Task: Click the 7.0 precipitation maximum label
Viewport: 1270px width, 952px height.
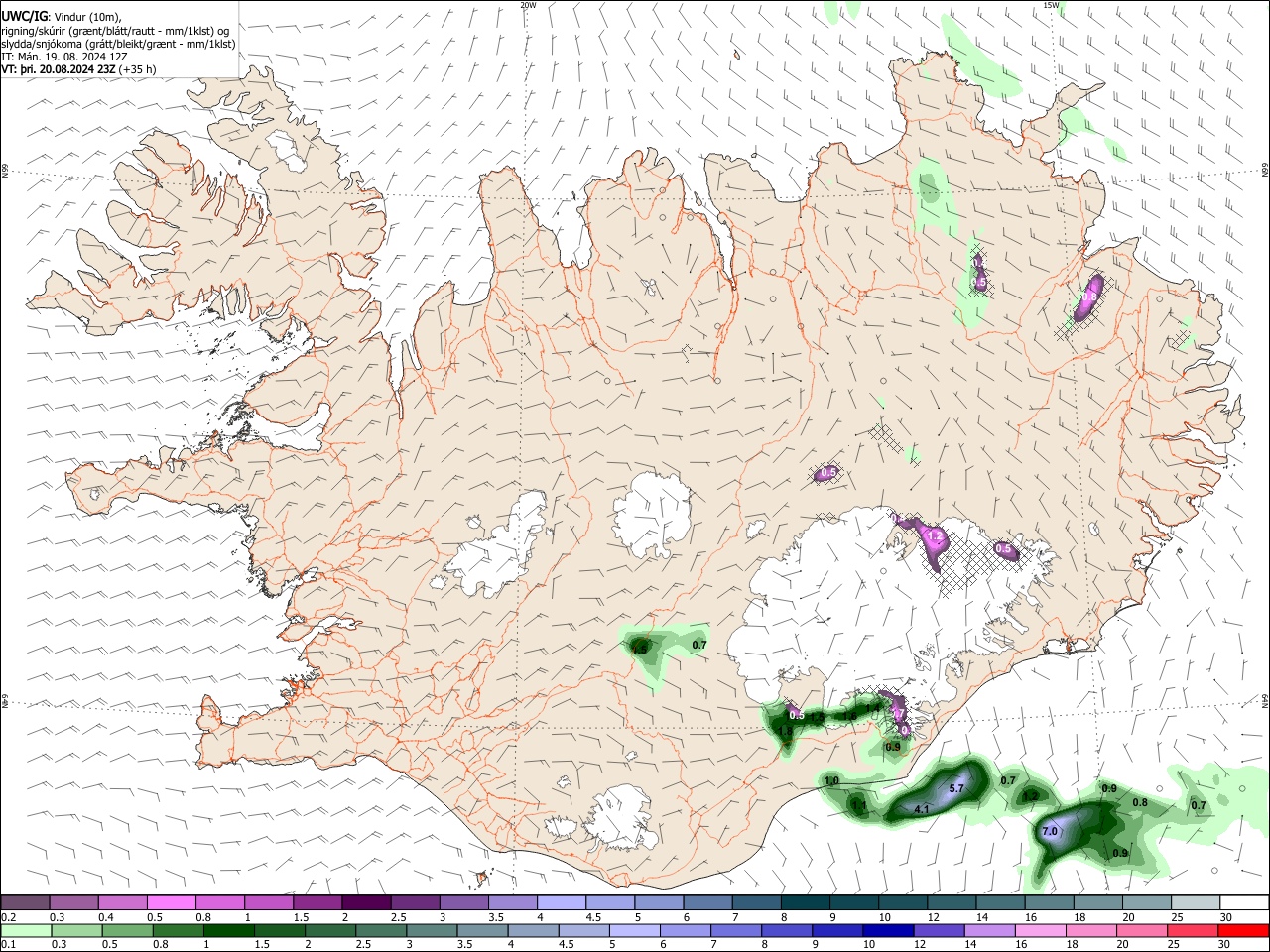Action: click(1050, 832)
